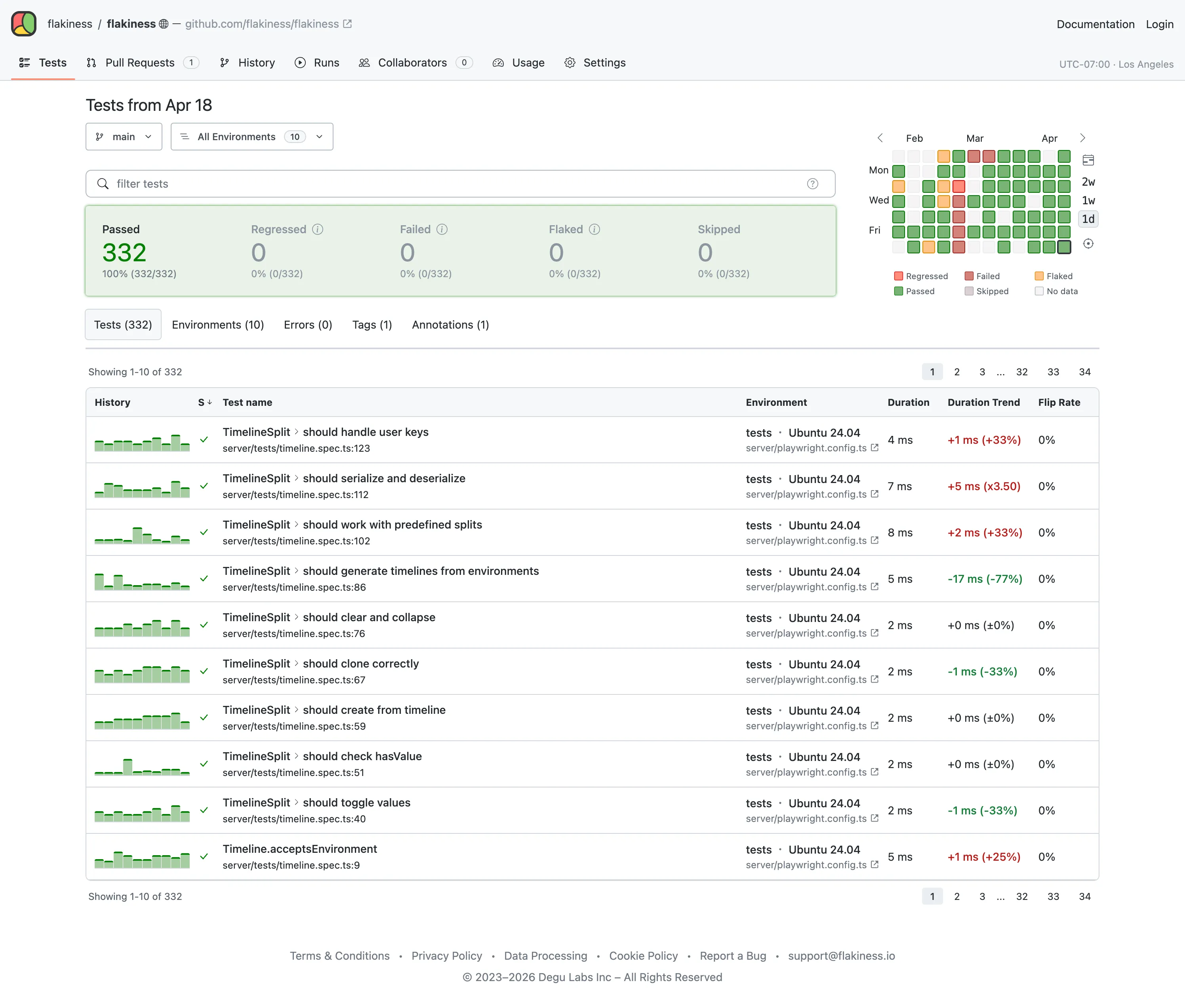Select the 1d range toggle
The height and width of the screenshot is (1008, 1185).
pos(1088,219)
